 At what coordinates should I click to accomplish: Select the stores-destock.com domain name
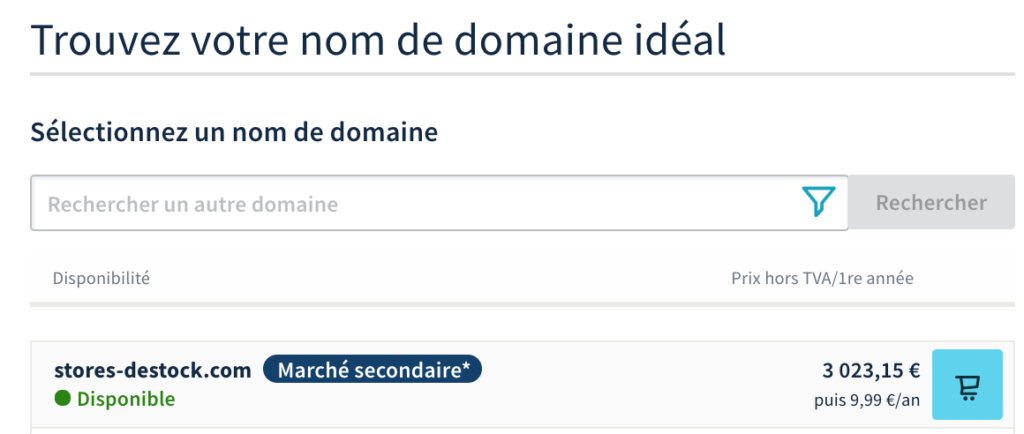152,370
